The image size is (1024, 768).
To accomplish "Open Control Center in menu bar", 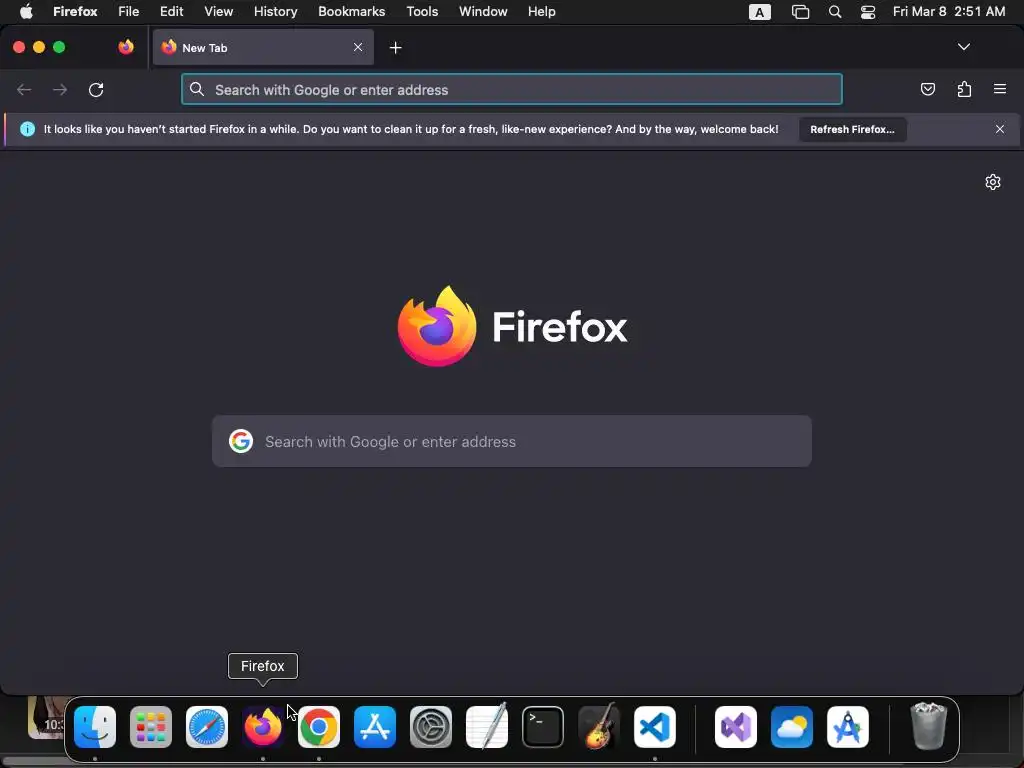I will 868,12.
